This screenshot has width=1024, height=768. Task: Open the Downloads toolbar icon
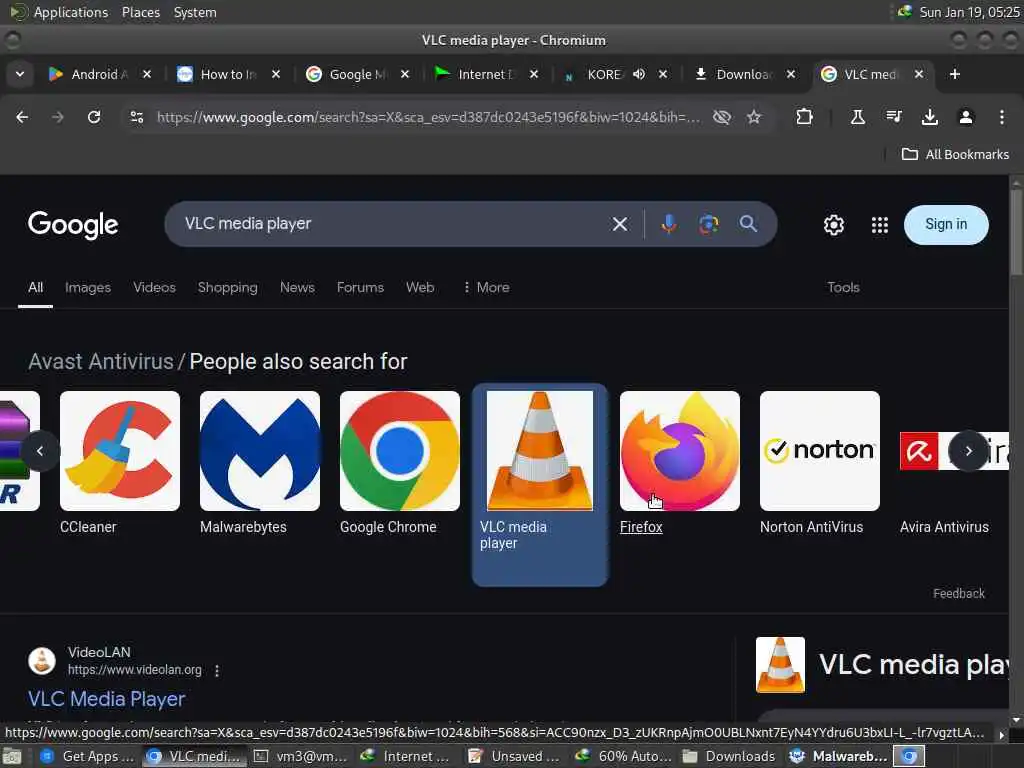click(929, 117)
